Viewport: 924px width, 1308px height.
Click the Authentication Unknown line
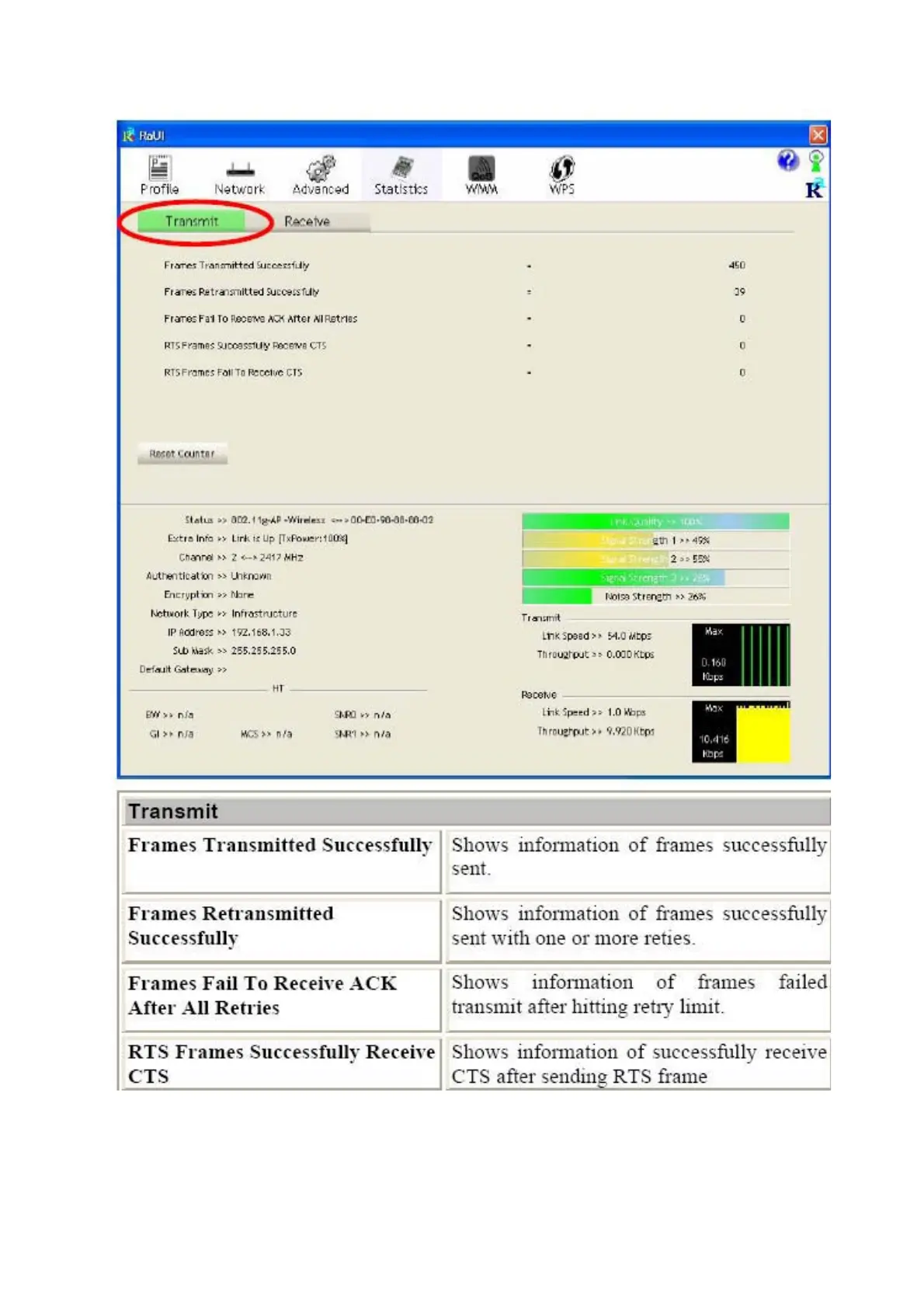[x=209, y=576]
